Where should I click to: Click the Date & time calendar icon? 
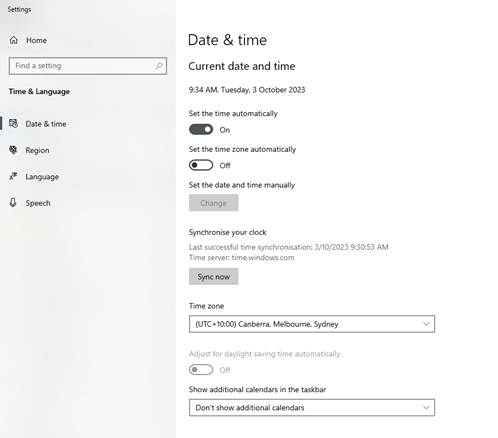point(13,124)
